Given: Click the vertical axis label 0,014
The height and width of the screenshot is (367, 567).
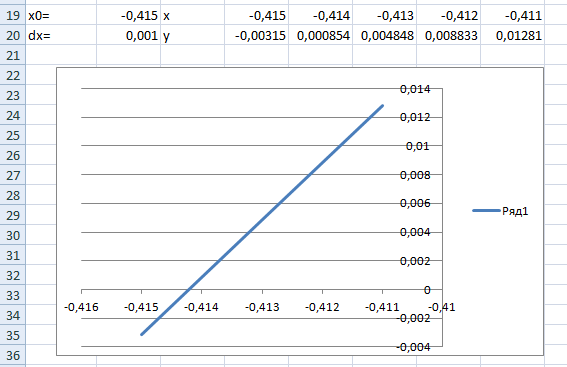Looking at the screenshot, I should (415, 89).
